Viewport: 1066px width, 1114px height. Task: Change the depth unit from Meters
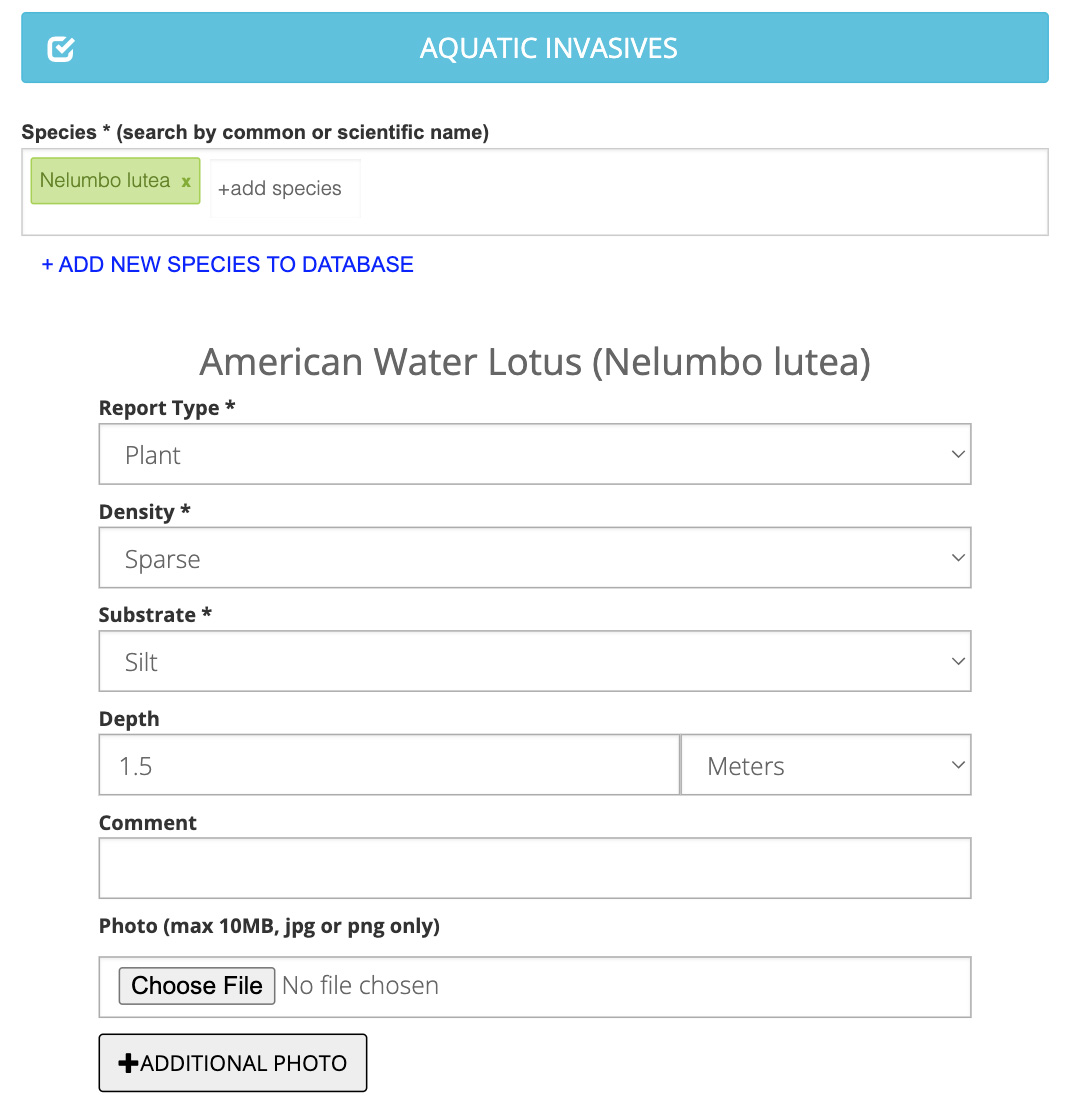[x=825, y=766]
